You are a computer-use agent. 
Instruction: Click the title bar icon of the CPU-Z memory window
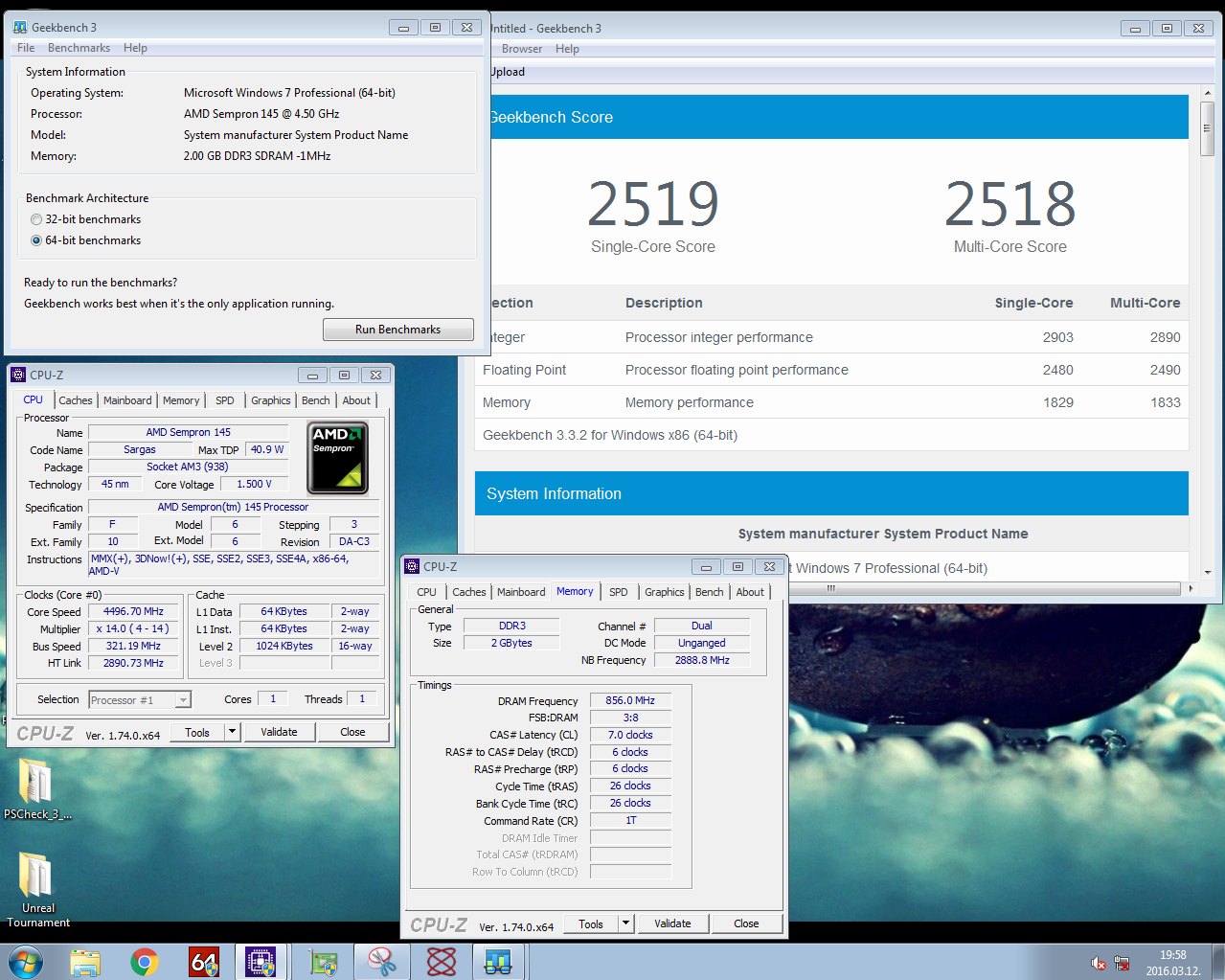tap(412, 566)
